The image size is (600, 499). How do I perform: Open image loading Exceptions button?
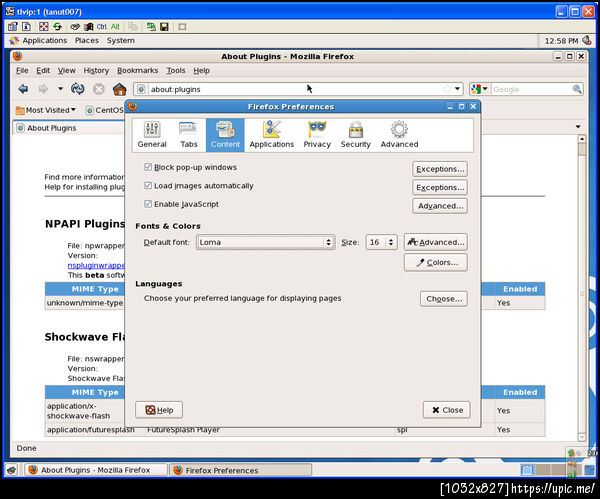click(440, 188)
